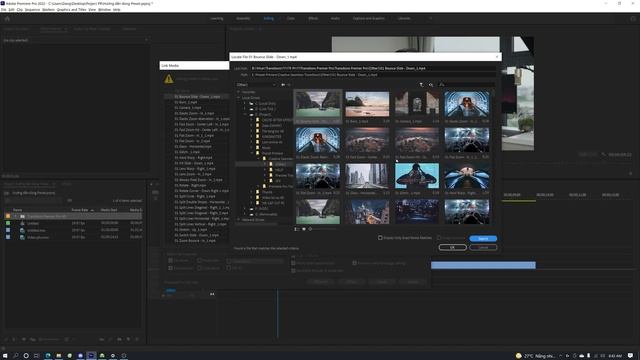Expand the C: Local Disk drive
The image size is (640, 360).
[245, 103]
